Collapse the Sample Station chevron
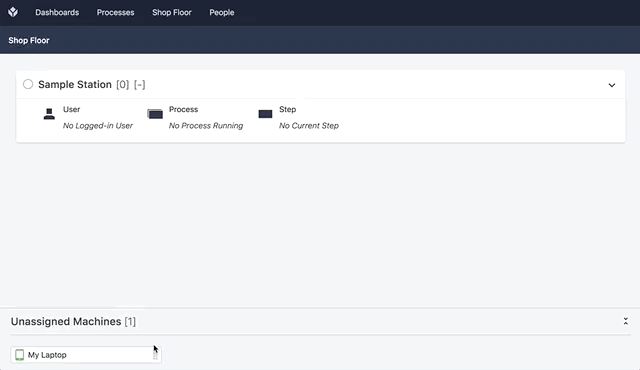 tap(611, 85)
